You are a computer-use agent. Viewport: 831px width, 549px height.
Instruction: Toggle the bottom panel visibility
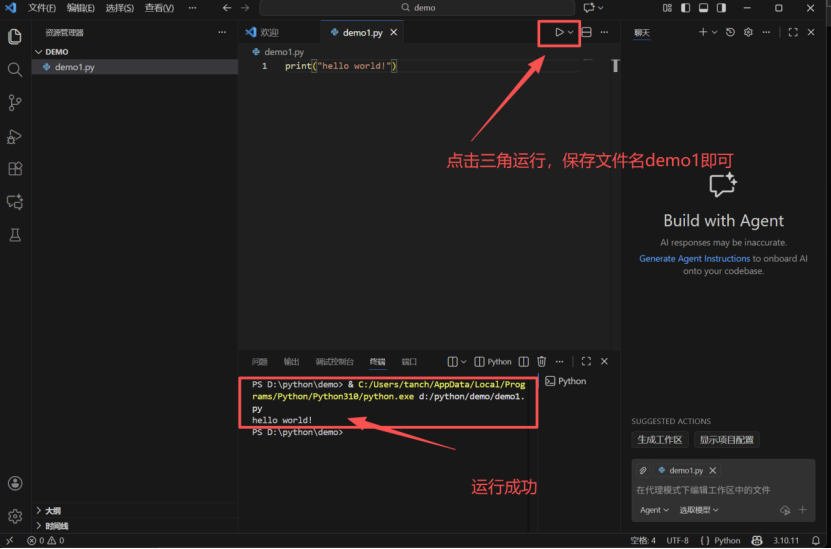(x=703, y=8)
